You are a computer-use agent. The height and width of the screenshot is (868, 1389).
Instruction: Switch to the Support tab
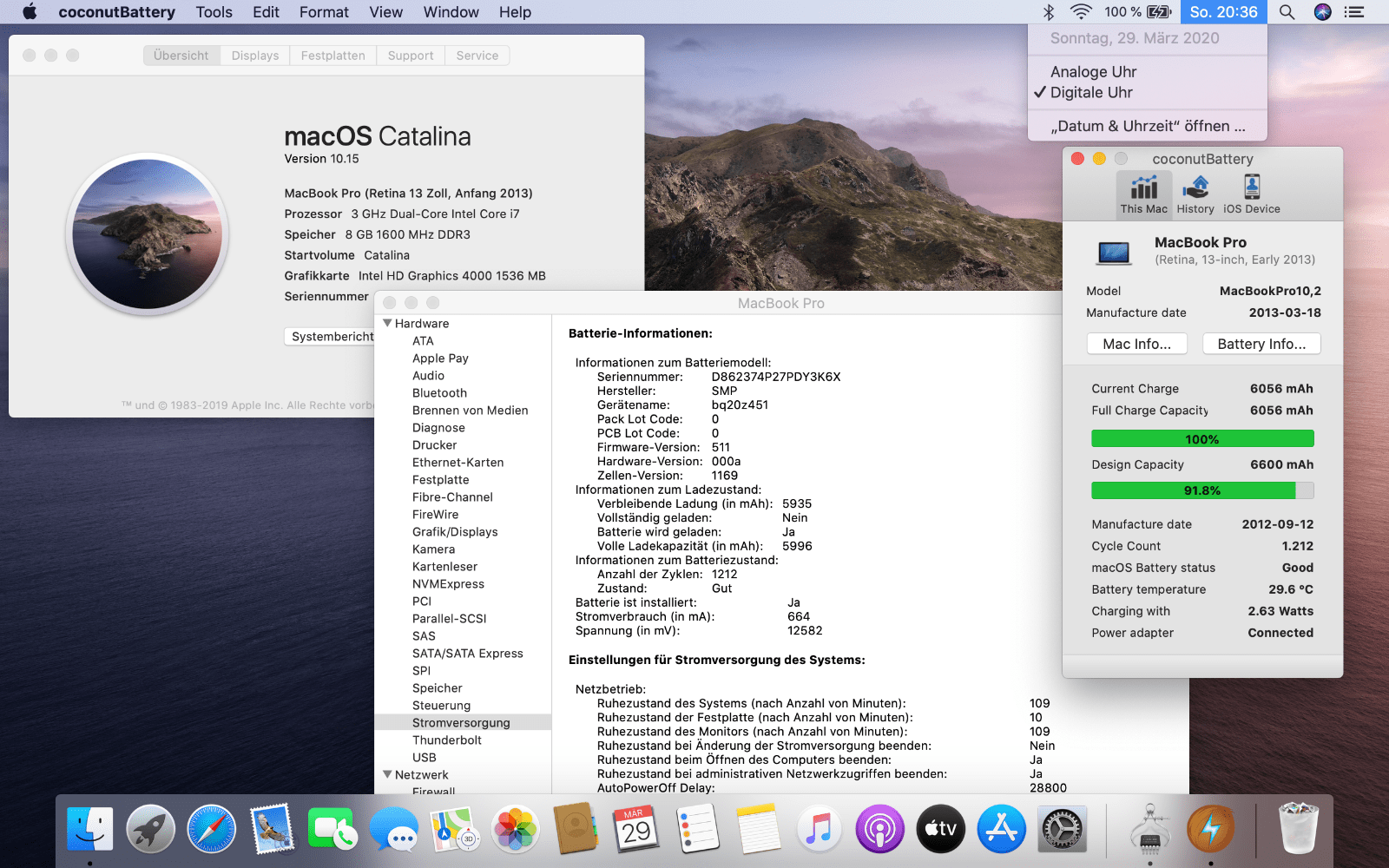coord(411,56)
